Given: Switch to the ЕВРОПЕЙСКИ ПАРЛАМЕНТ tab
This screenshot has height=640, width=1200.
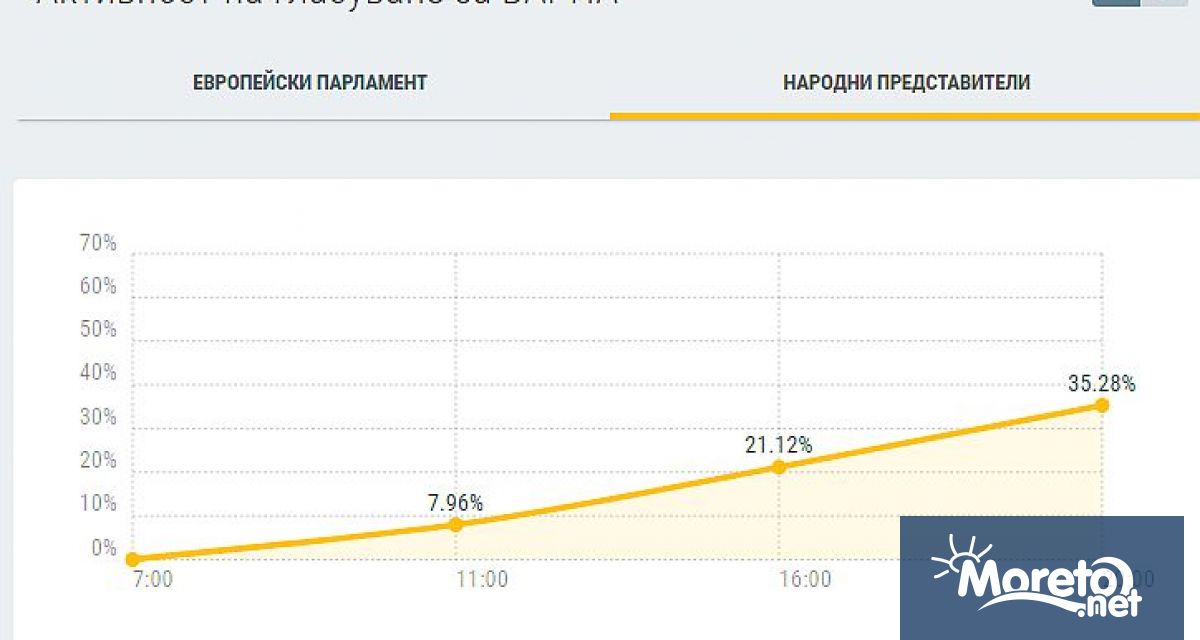Looking at the screenshot, I should pyautogui.click(x=310, y=82).
